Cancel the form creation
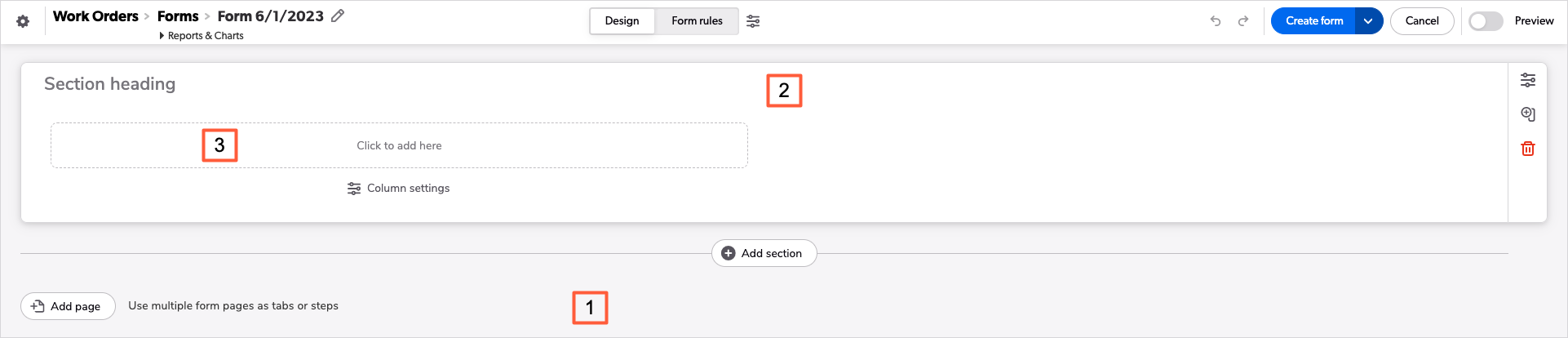The image size is (1568, 338). coord(1422,21)
